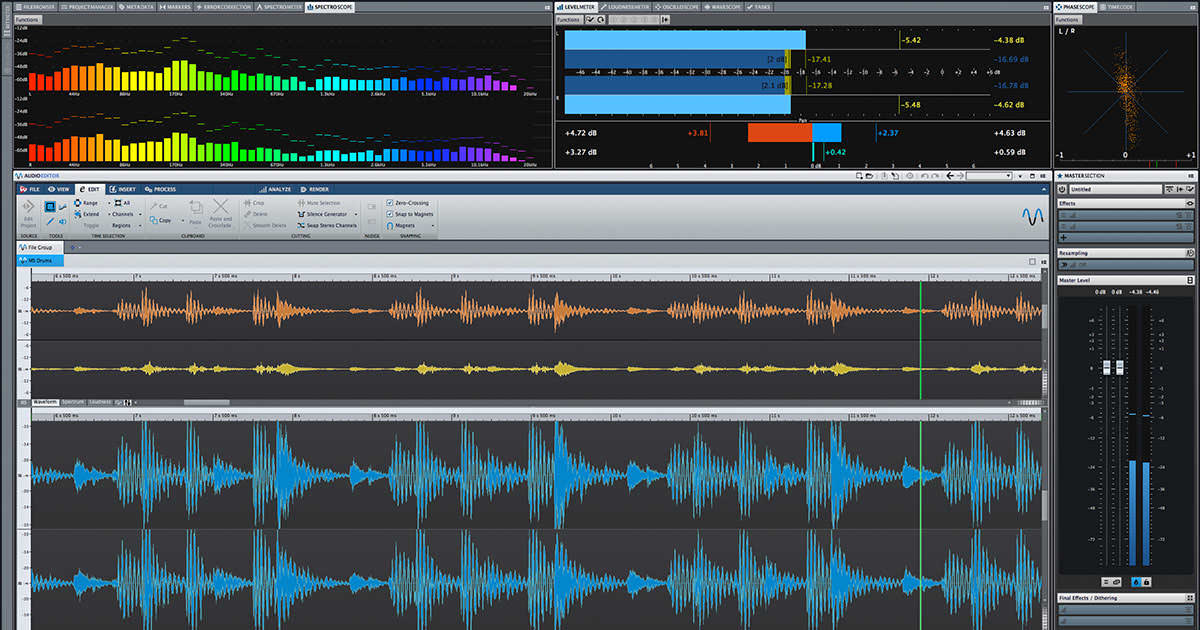The image size is (1200, 630).
Task: Switch to the Tasks tab
Action: click(761, 6)
